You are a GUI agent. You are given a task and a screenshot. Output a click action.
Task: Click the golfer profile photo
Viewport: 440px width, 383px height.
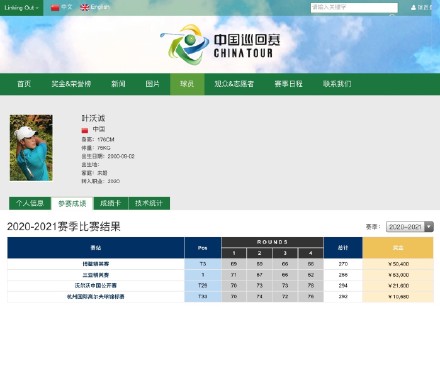pyautogui.click(x=31, y=148)
